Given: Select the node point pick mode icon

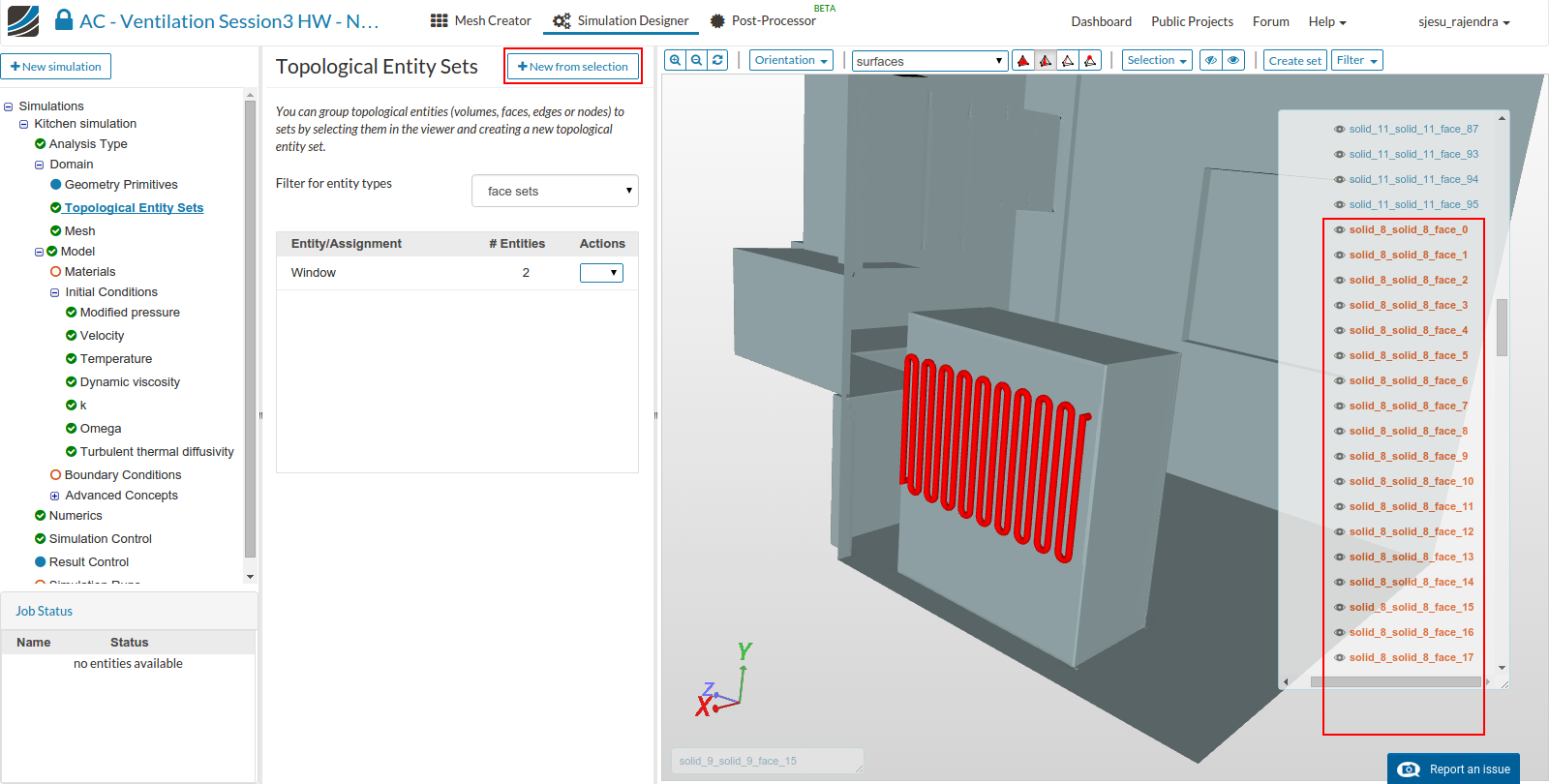Looking at the screenshot, I should click(1091, 61).
